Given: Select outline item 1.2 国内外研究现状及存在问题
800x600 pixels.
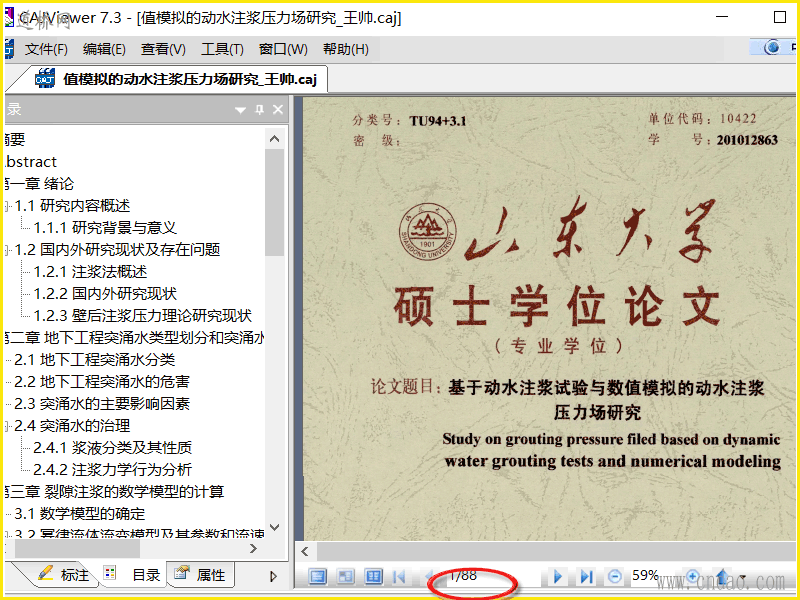Looking at the screenshot, I should (x=117, y=249).
